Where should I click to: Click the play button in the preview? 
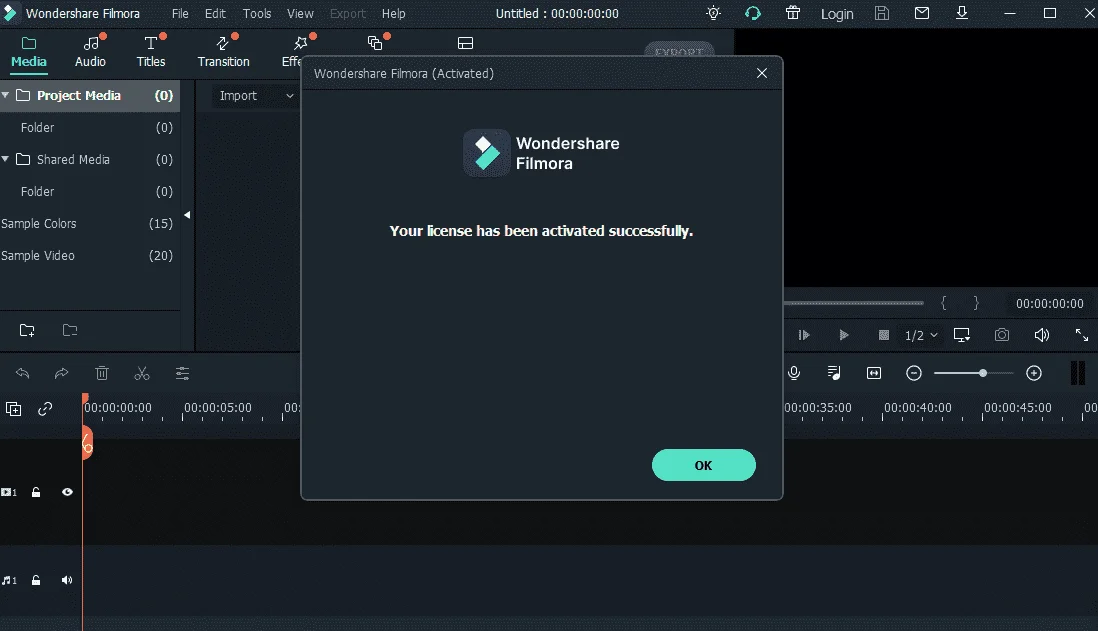pyautogui.click(x=844, y=335)
